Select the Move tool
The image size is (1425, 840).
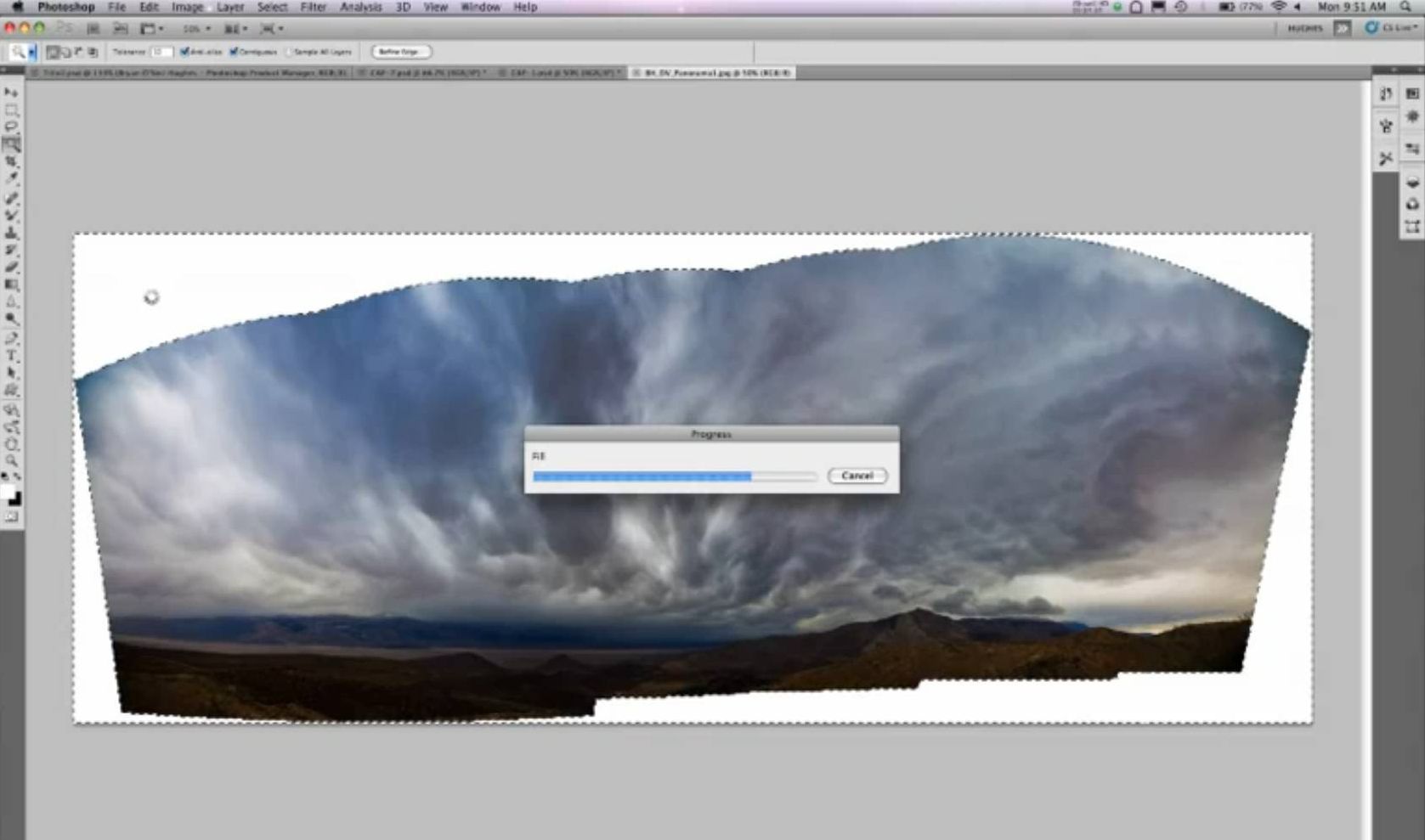point(11,93)
